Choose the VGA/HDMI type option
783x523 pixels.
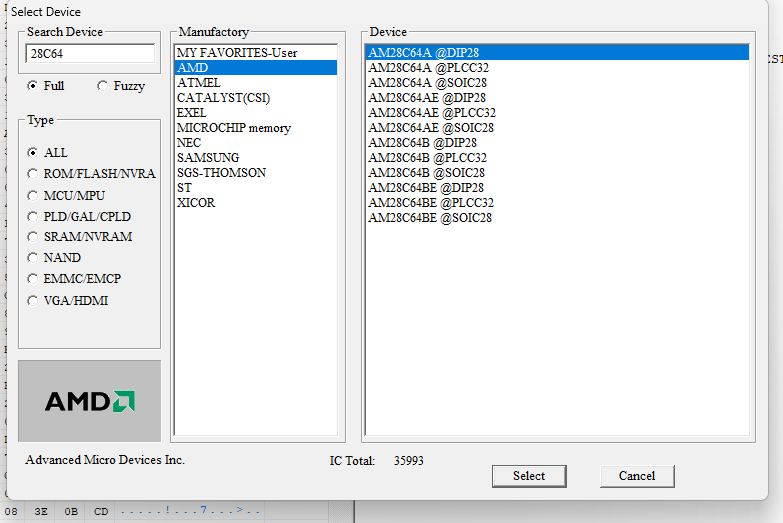(x=33, y=300)
